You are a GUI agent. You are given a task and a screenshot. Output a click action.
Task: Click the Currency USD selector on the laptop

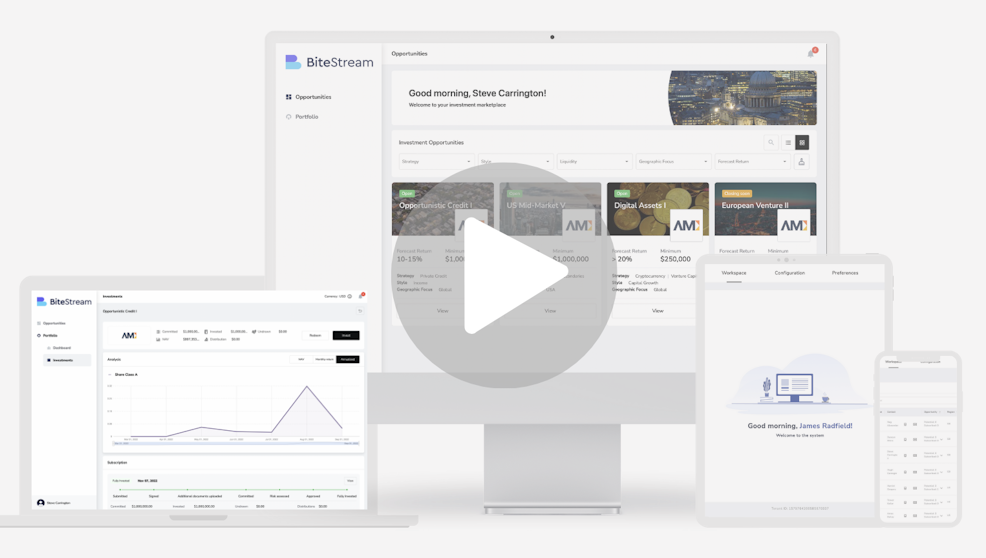(x=338, y=296)
